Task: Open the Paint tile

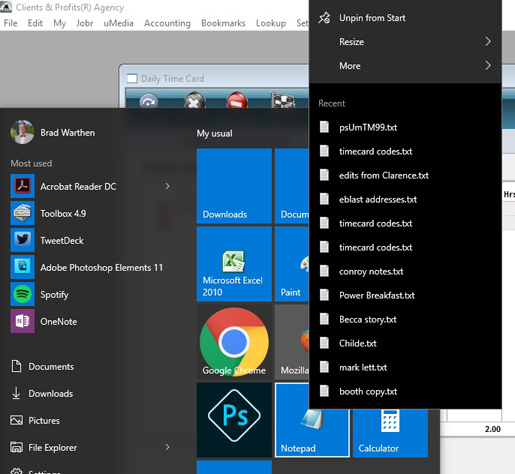Action: (292, 264)
